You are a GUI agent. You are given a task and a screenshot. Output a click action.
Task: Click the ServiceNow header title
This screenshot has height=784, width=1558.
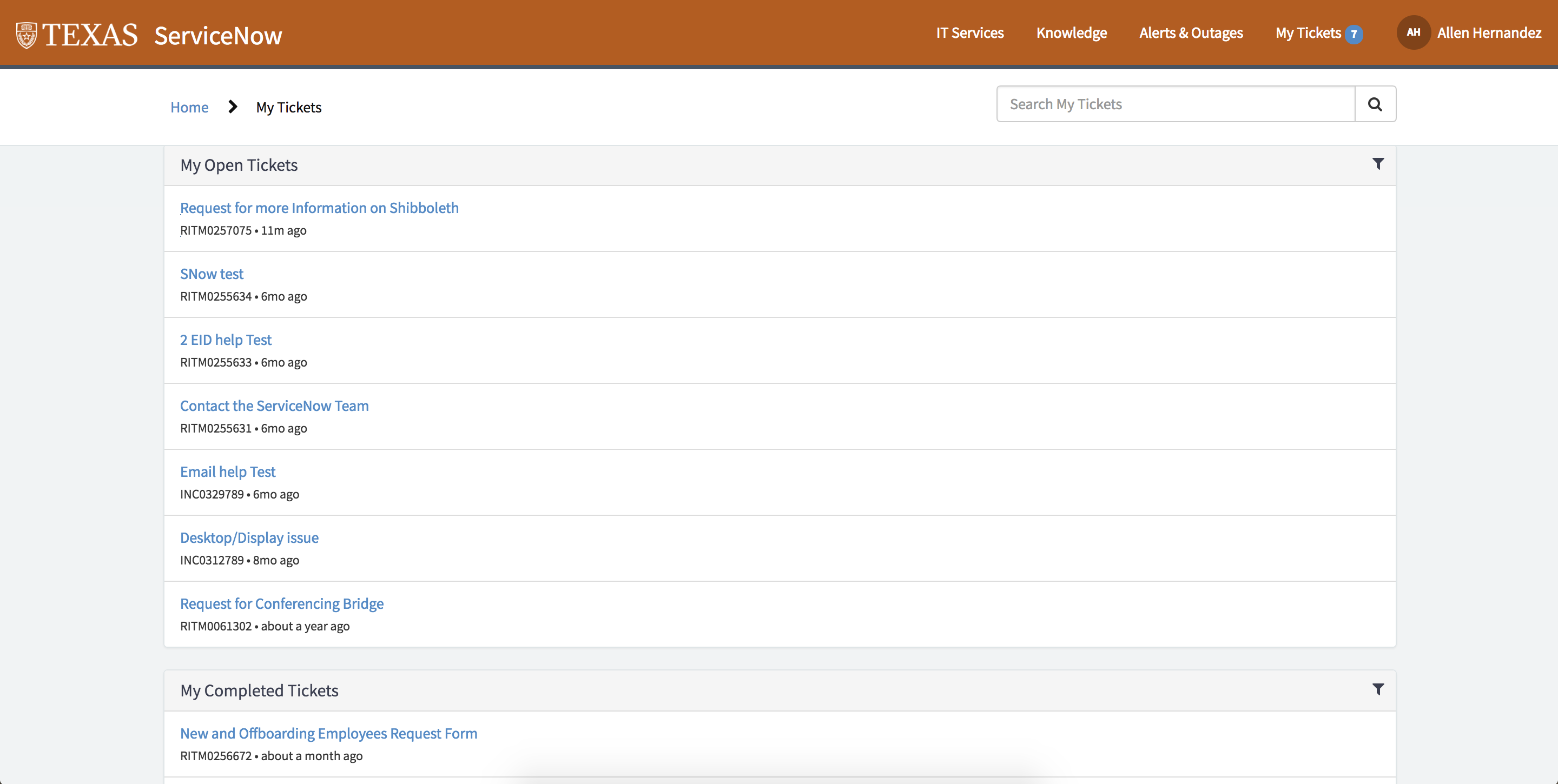(219, 36)
